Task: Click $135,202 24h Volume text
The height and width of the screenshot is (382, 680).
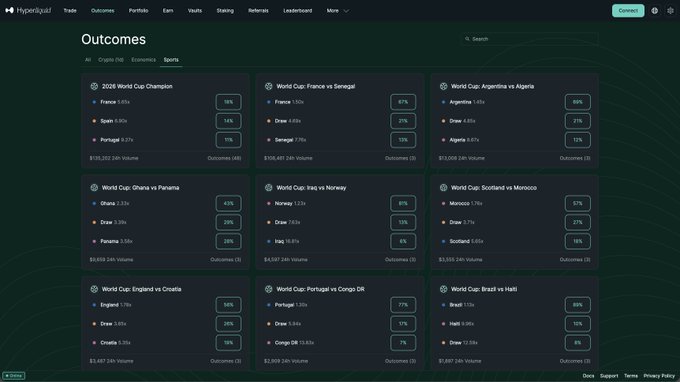Action: click(x=114, y=158)
